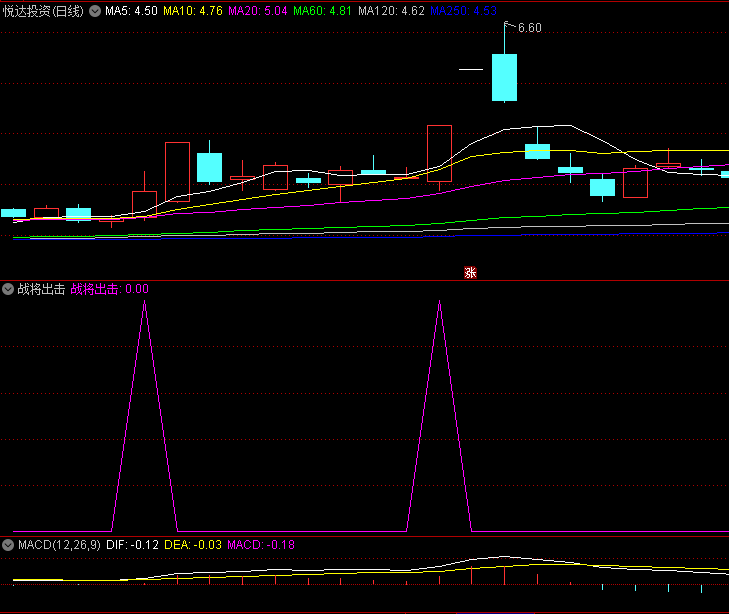The height and width of the screenshot is (614, 729).
Task: Click the magenta MA20: 5.04 label
Action: (x=258, y=11)
